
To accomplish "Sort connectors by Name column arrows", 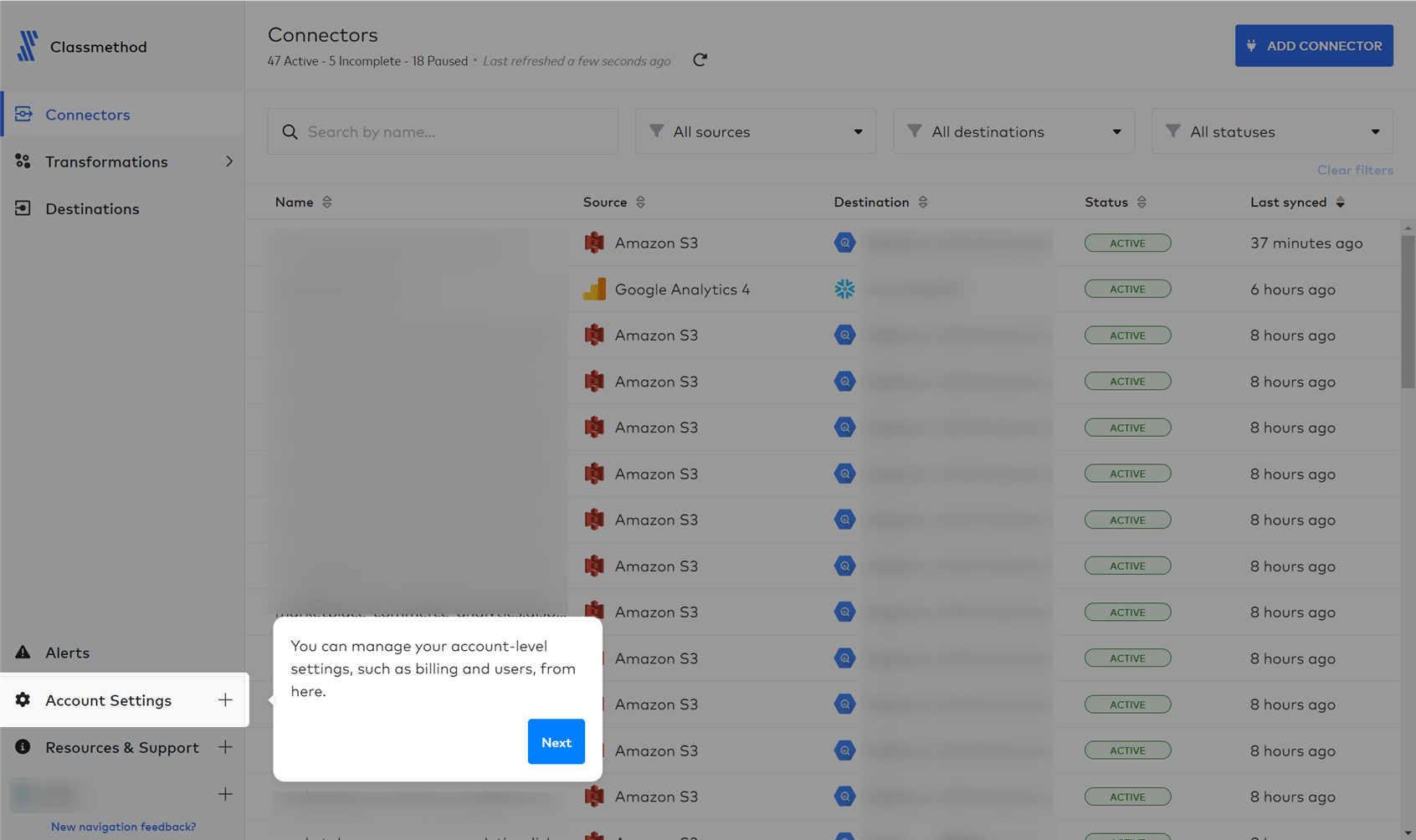I will click(x=327, y=202).
